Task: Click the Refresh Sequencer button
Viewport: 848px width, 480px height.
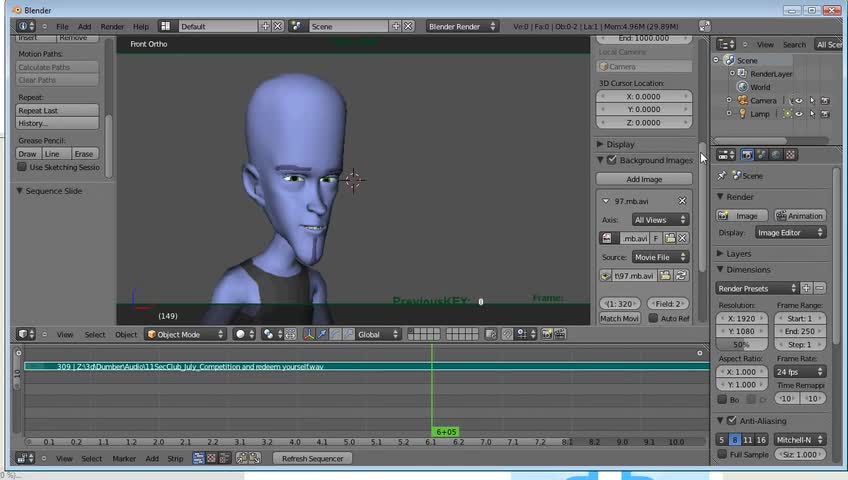Action: click(x=311, y=458)
